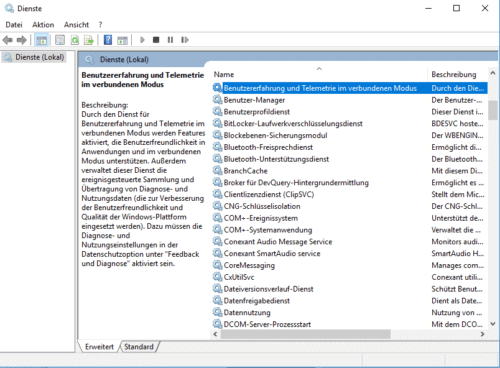Click the Dienste title bar icon
Screen dimensions: 500x368
click(x=9, y=8)
